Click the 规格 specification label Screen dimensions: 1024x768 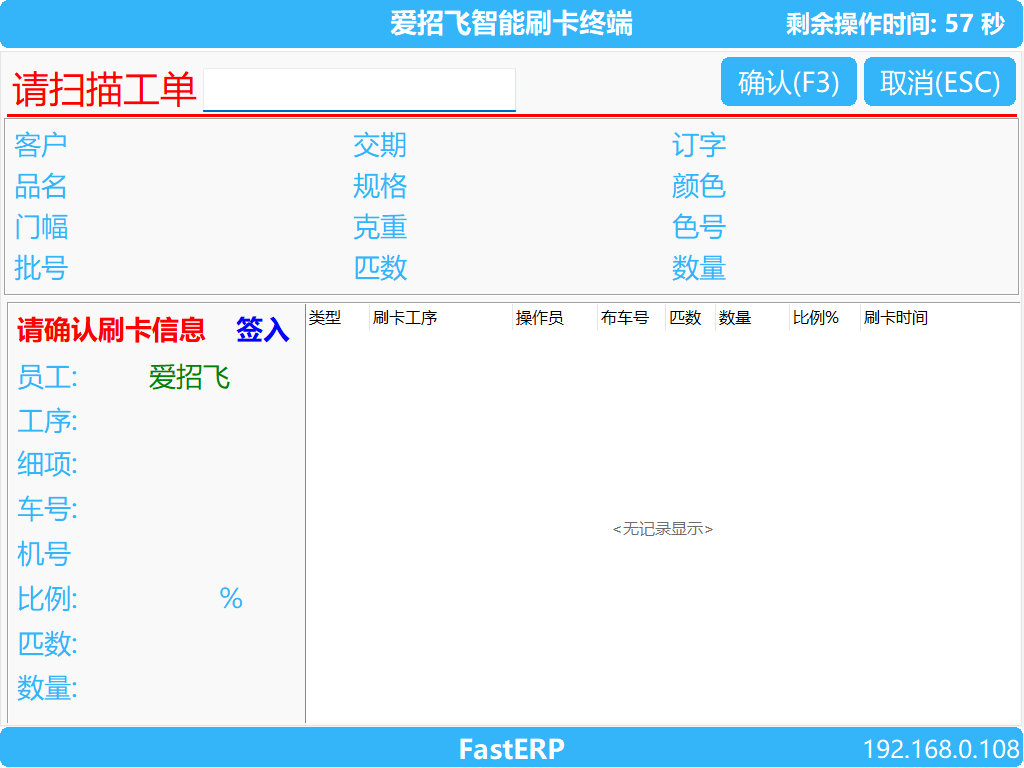(x=381, y=186)
